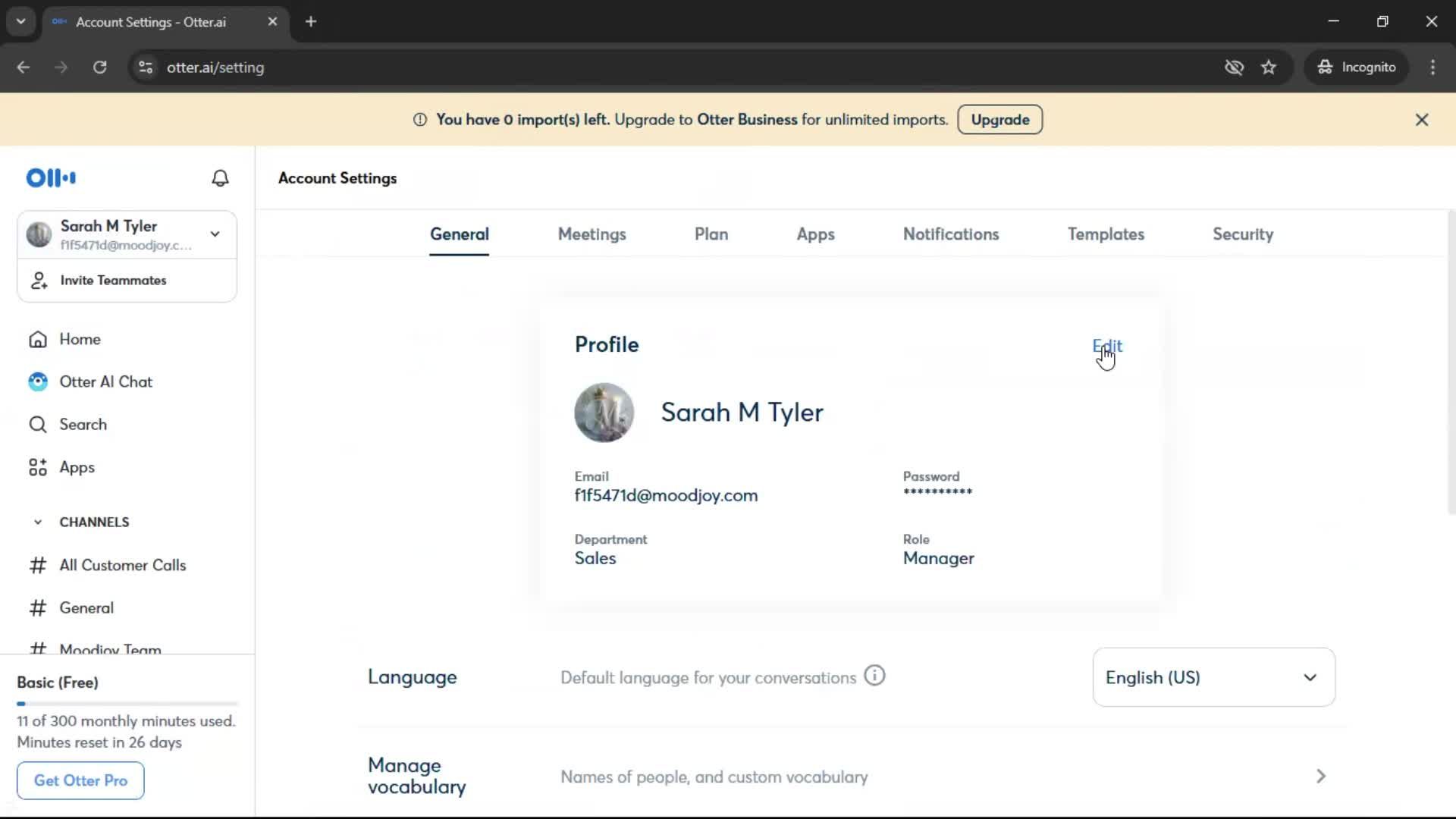Screen dimensions: 1456x819
Task: Switch to the Templates tab
Action: pyautogui.click(x=1106, y=234)
